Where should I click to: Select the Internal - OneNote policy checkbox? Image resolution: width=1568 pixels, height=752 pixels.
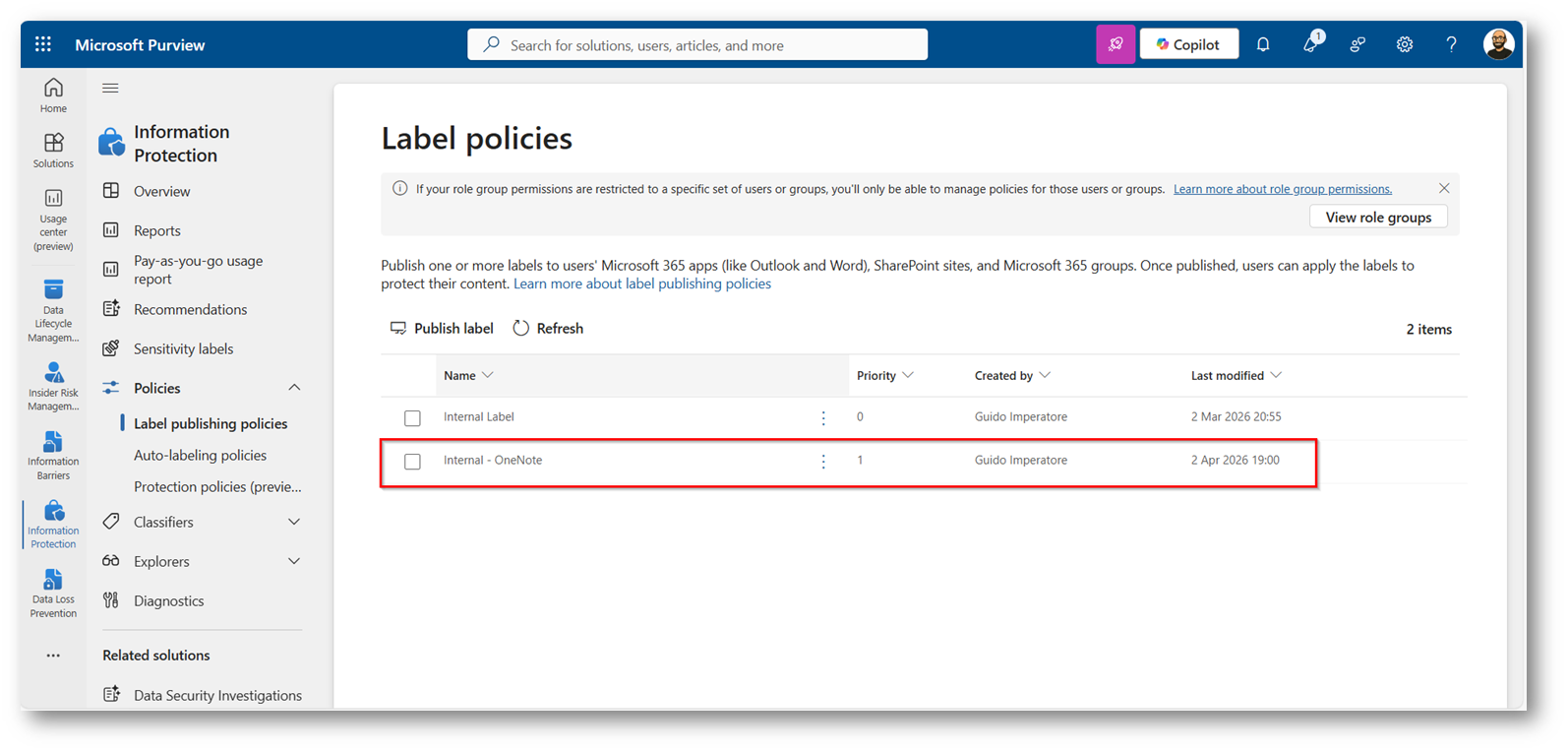pos(412,462)
